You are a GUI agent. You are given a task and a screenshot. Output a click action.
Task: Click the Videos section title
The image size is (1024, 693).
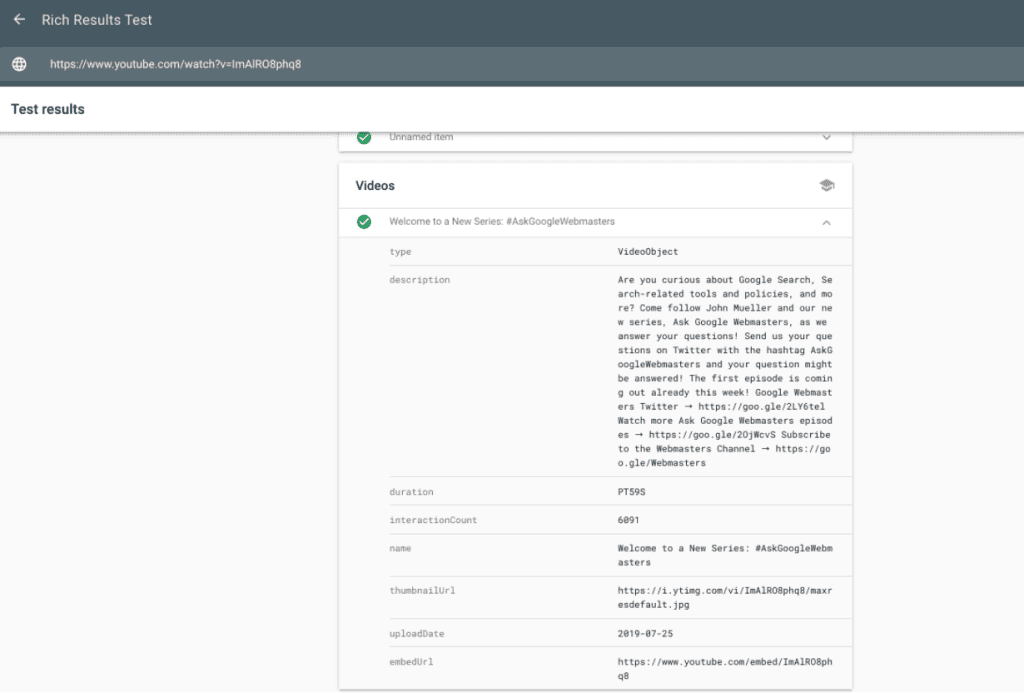coord(375,186)
